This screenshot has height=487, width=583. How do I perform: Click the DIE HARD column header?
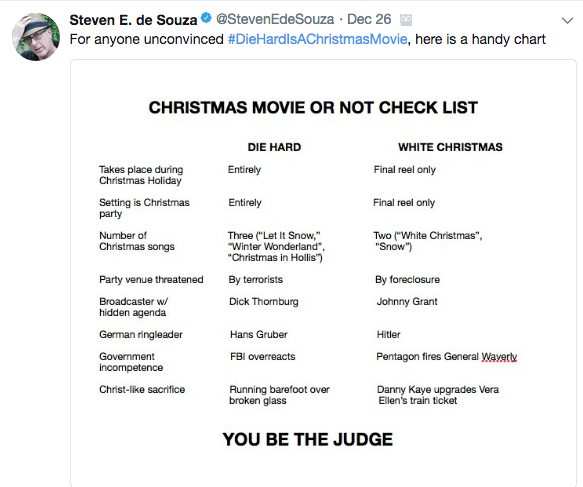274,147
